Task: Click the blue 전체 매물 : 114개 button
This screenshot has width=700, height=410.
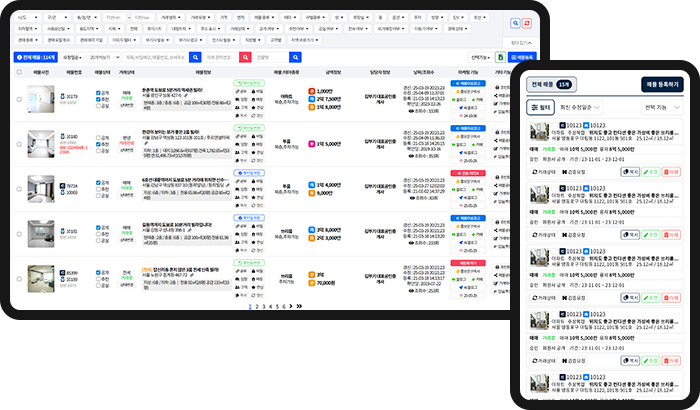Action: tap(36, 58)
